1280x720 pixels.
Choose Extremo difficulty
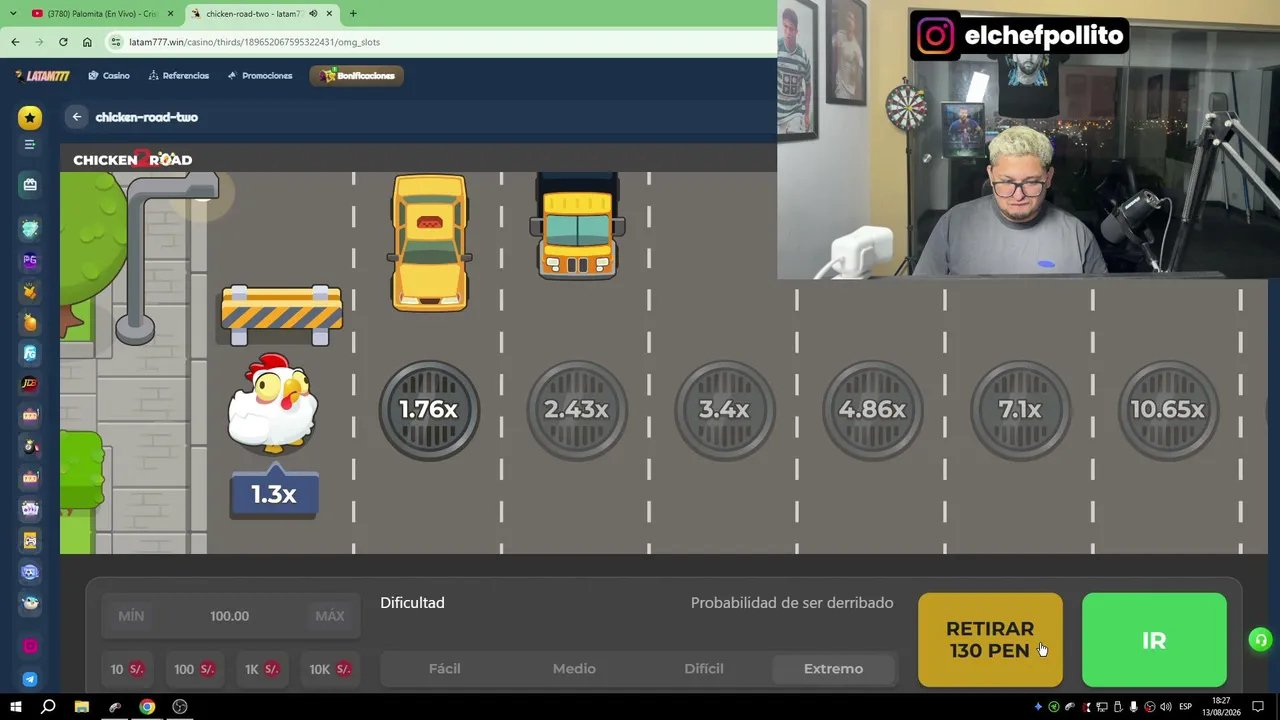(833, 669)
